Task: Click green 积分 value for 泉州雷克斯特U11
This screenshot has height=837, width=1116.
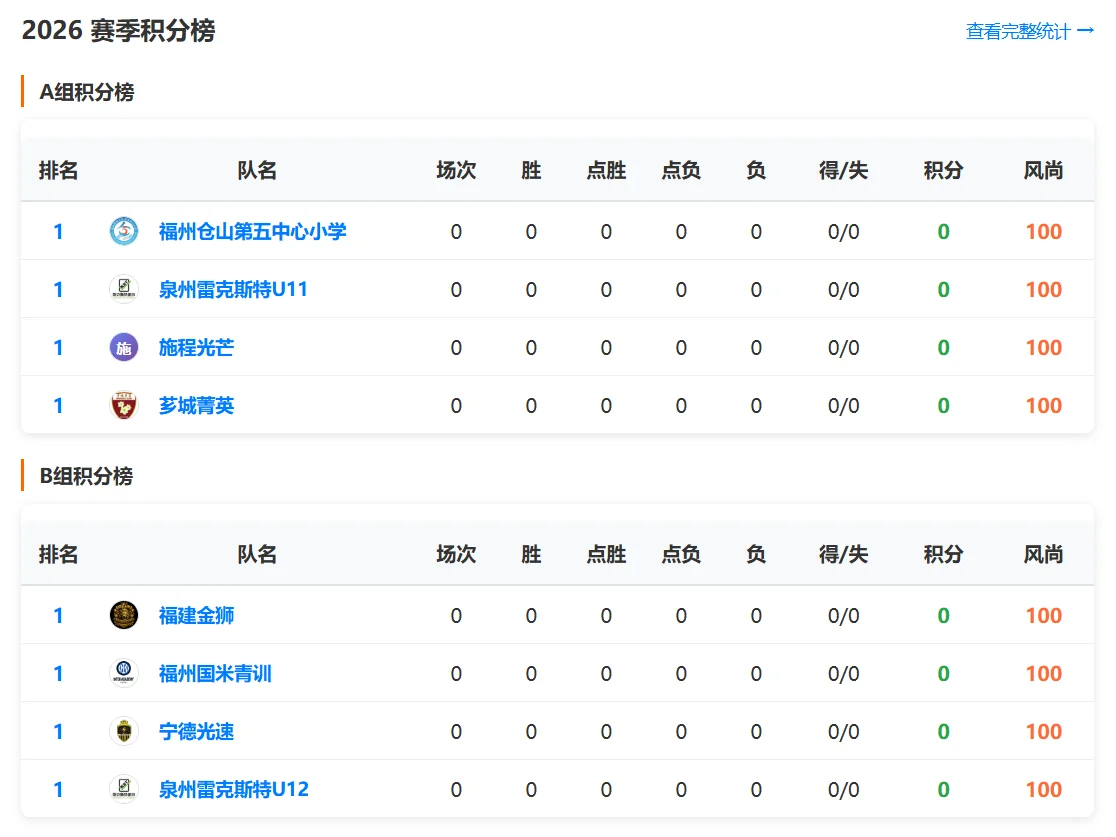Action: 944,290
